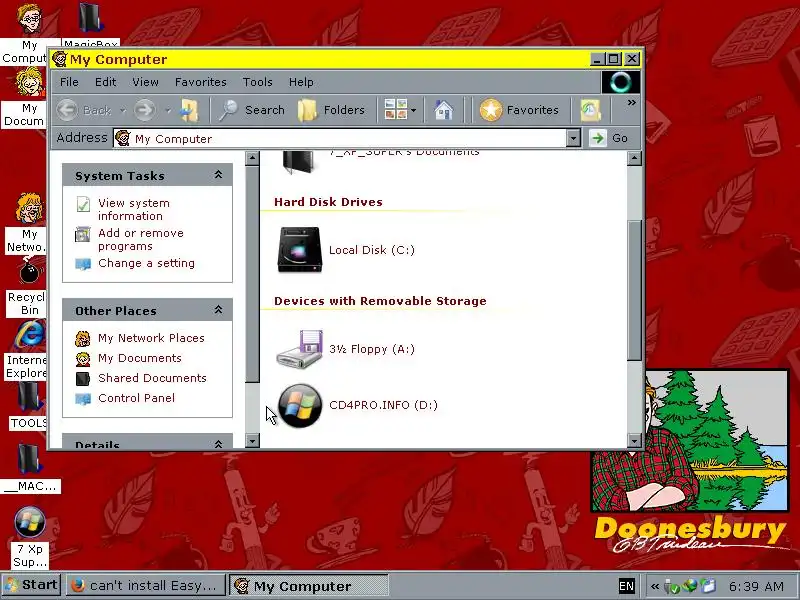800x600 pixels.
Task: Open Add or remove programs link
Action: 141,240
